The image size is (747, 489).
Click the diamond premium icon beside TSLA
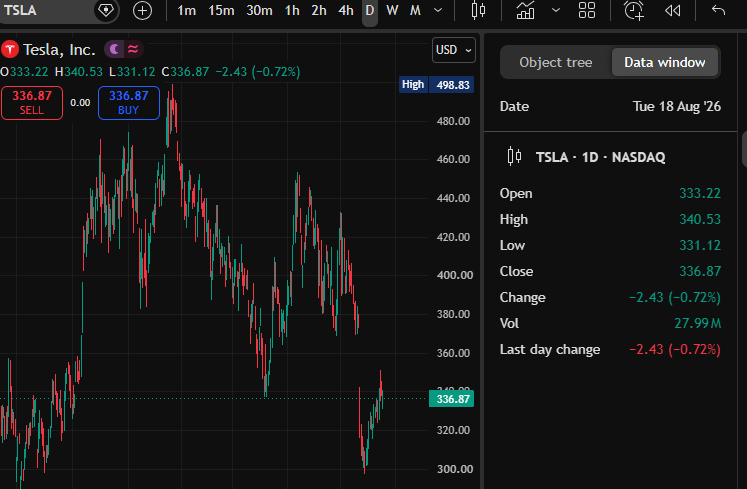[106, 10]
